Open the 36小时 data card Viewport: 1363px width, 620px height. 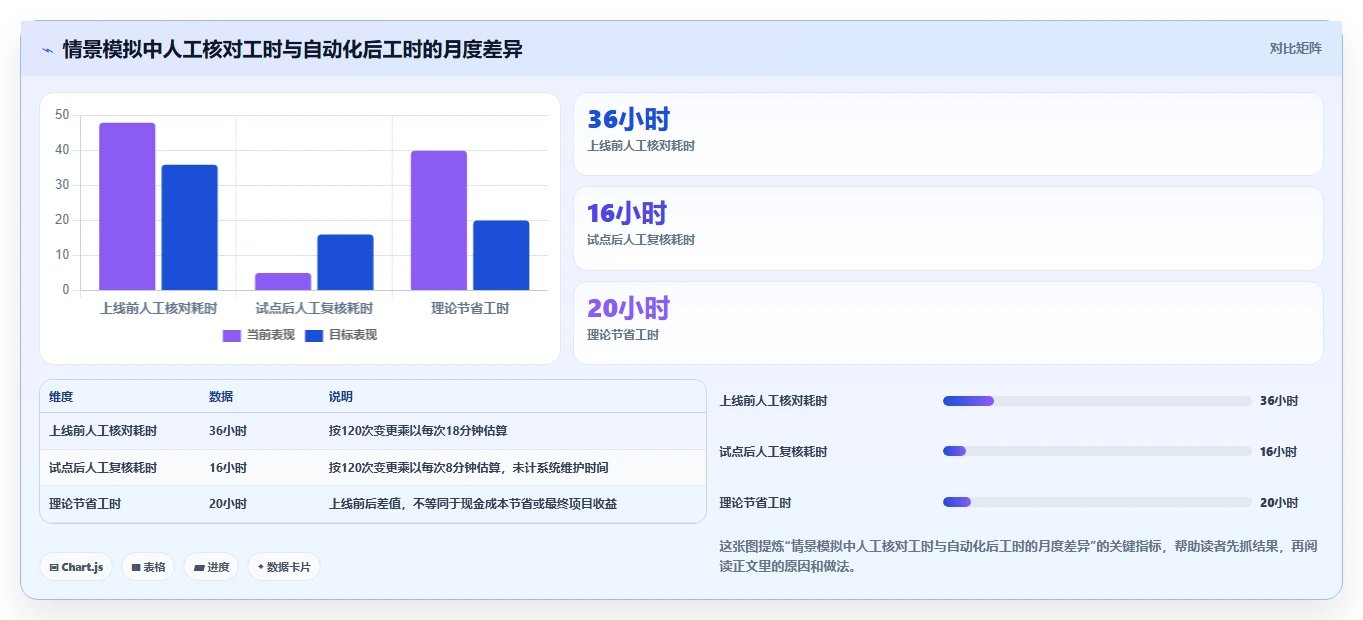(x=948, y=134)
